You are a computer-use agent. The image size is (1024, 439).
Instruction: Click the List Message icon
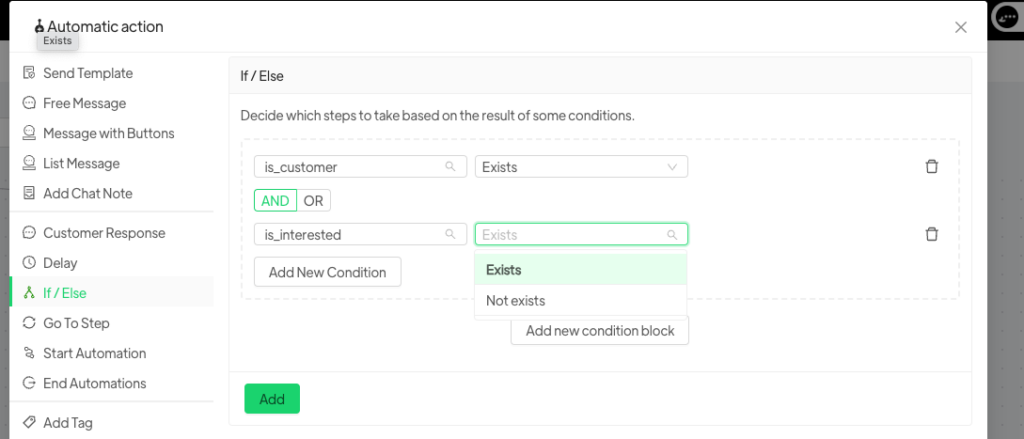coord(29,163)
